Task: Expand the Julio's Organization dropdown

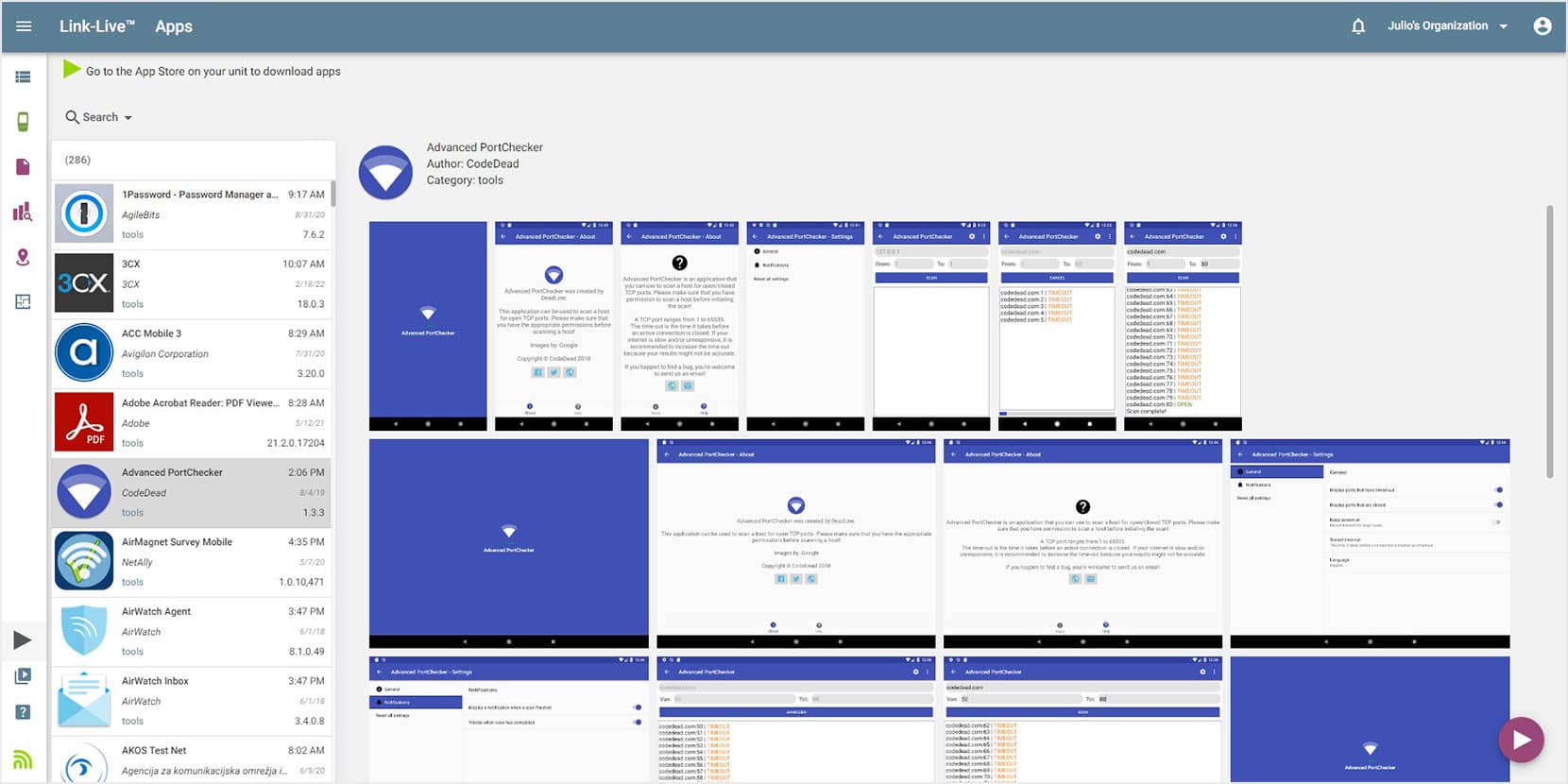Action: point(1447,26)
